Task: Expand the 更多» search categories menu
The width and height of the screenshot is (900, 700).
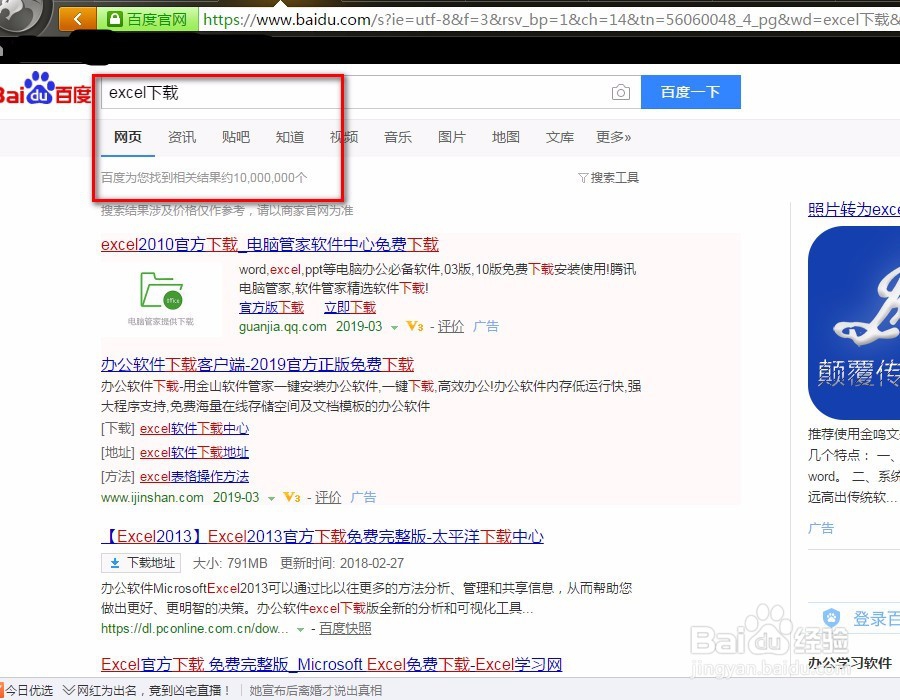Action: point(613,137)
